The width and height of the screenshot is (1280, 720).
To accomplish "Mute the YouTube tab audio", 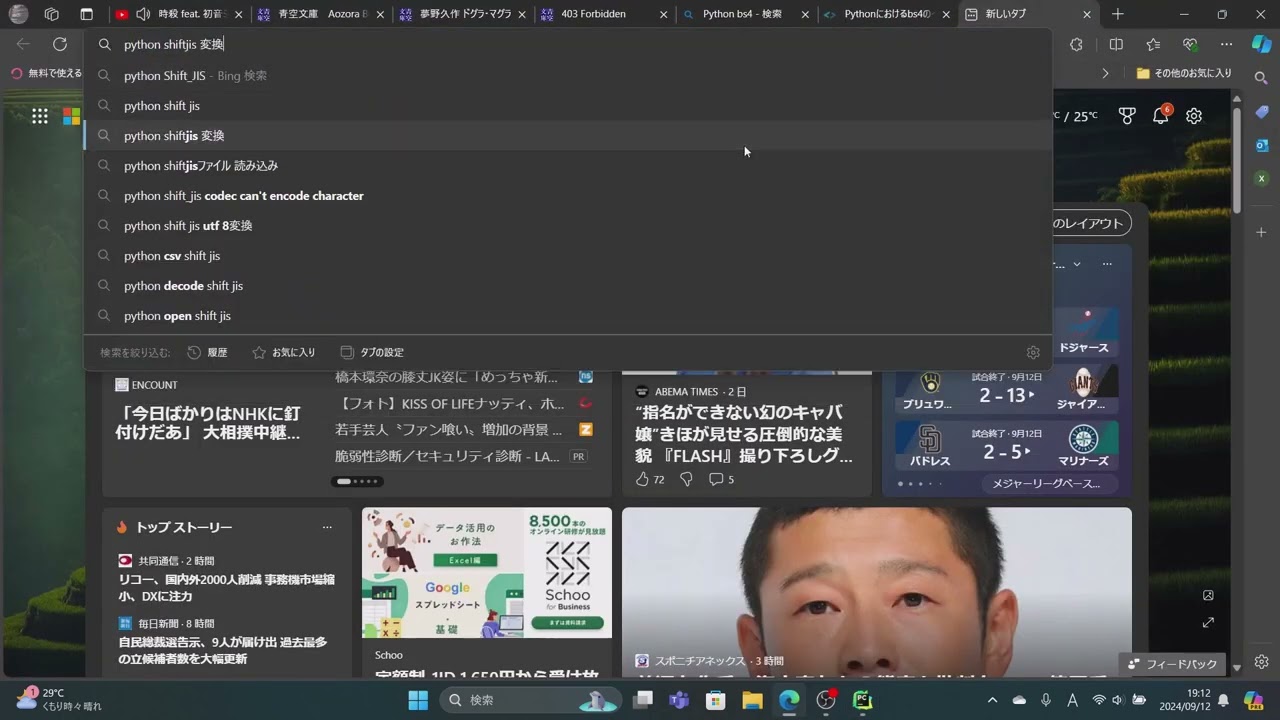I will (x=143, y=14).
